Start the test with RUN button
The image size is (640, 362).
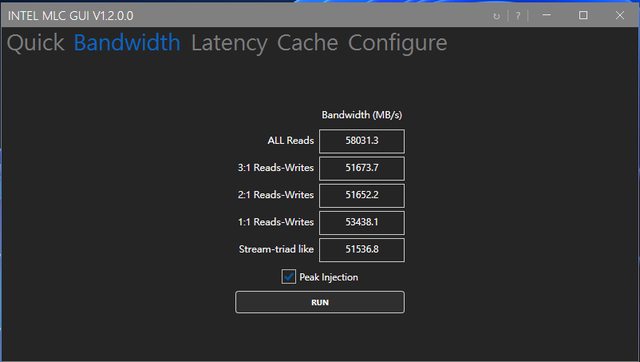320,302
